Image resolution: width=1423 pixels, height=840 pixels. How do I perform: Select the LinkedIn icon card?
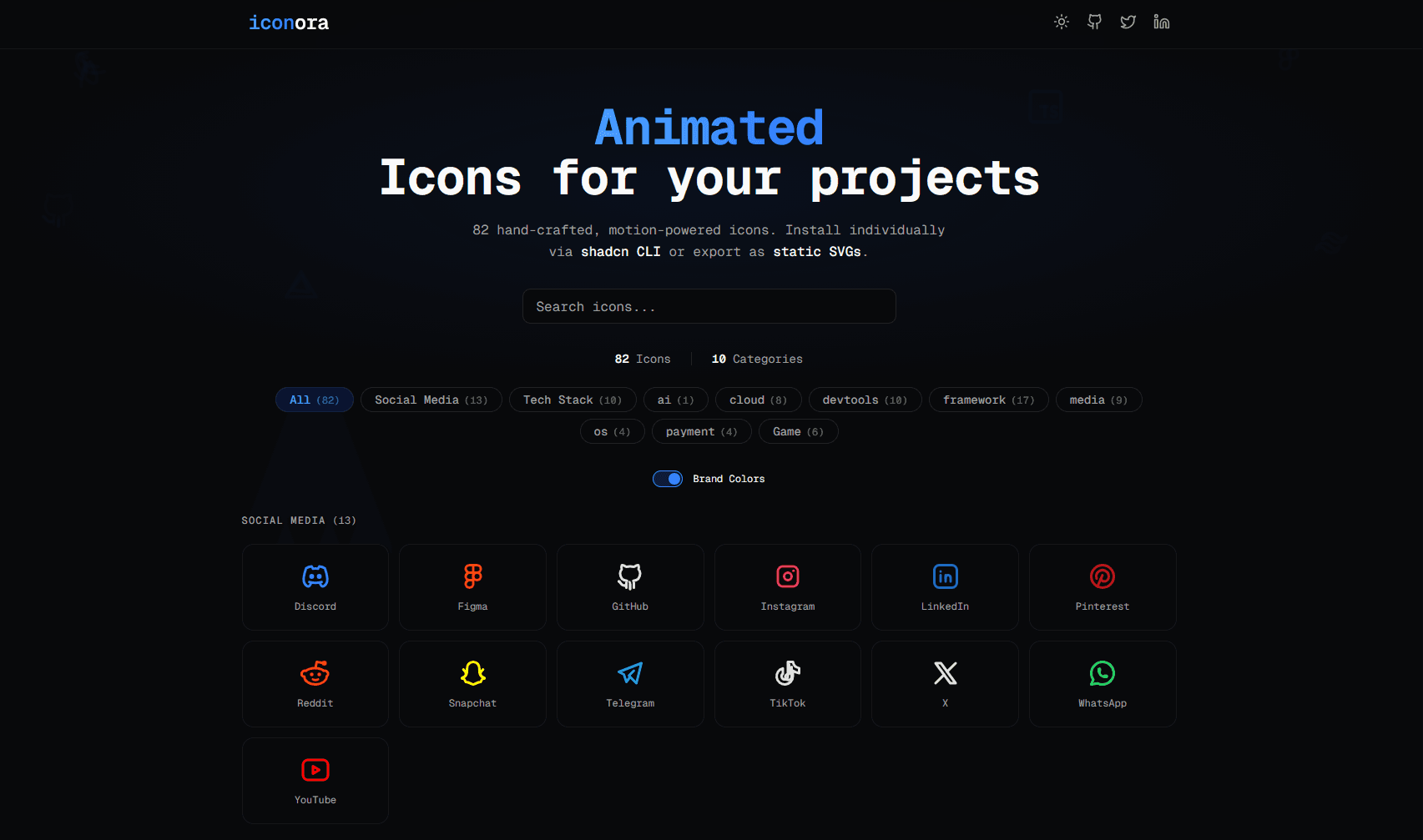coord(945,587)
